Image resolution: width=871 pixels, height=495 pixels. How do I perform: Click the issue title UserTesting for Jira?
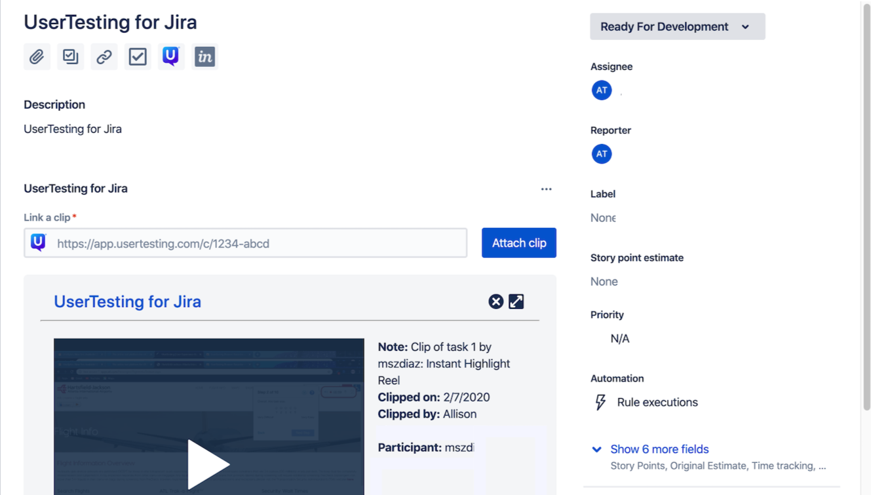[110, 22]
